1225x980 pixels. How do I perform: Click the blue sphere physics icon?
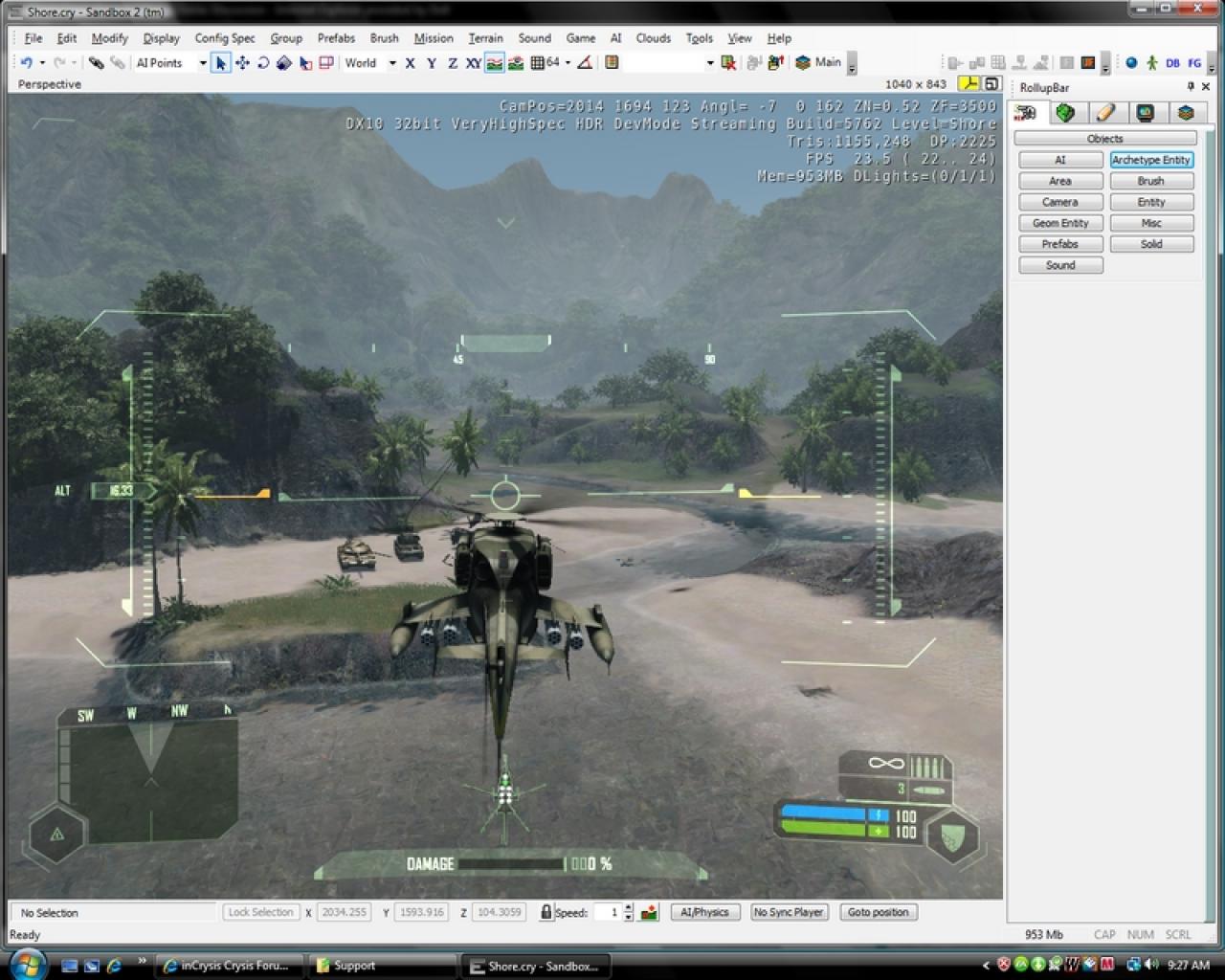click(x=1131, y=63)
